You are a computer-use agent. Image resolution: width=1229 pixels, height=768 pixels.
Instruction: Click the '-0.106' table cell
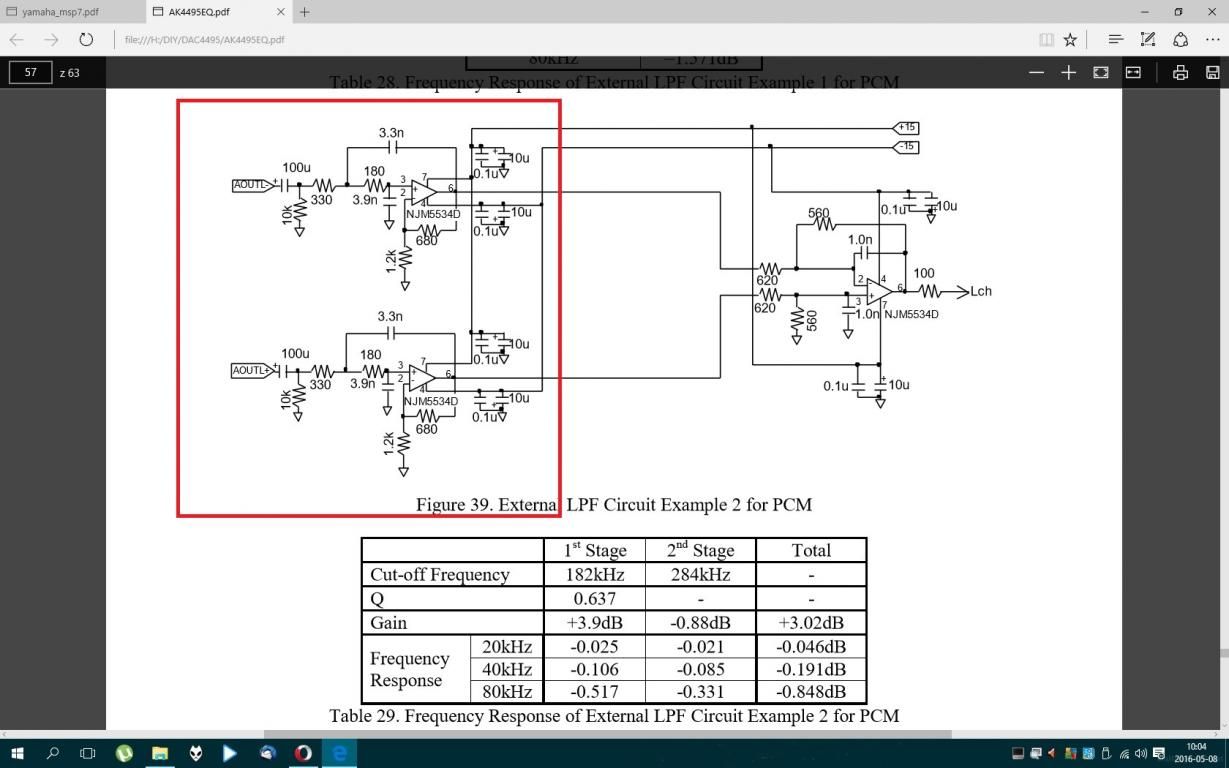click(595, 669)
